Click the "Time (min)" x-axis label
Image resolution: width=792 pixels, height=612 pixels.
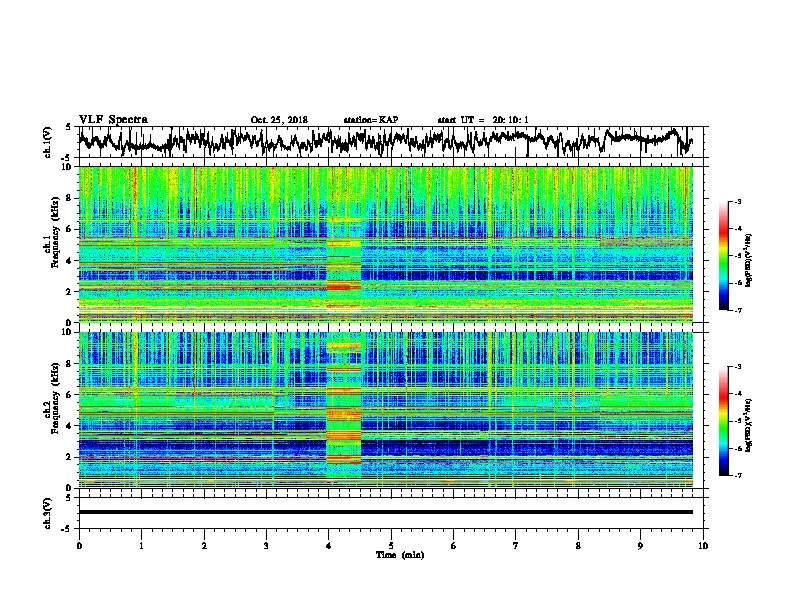coord(400,555)
